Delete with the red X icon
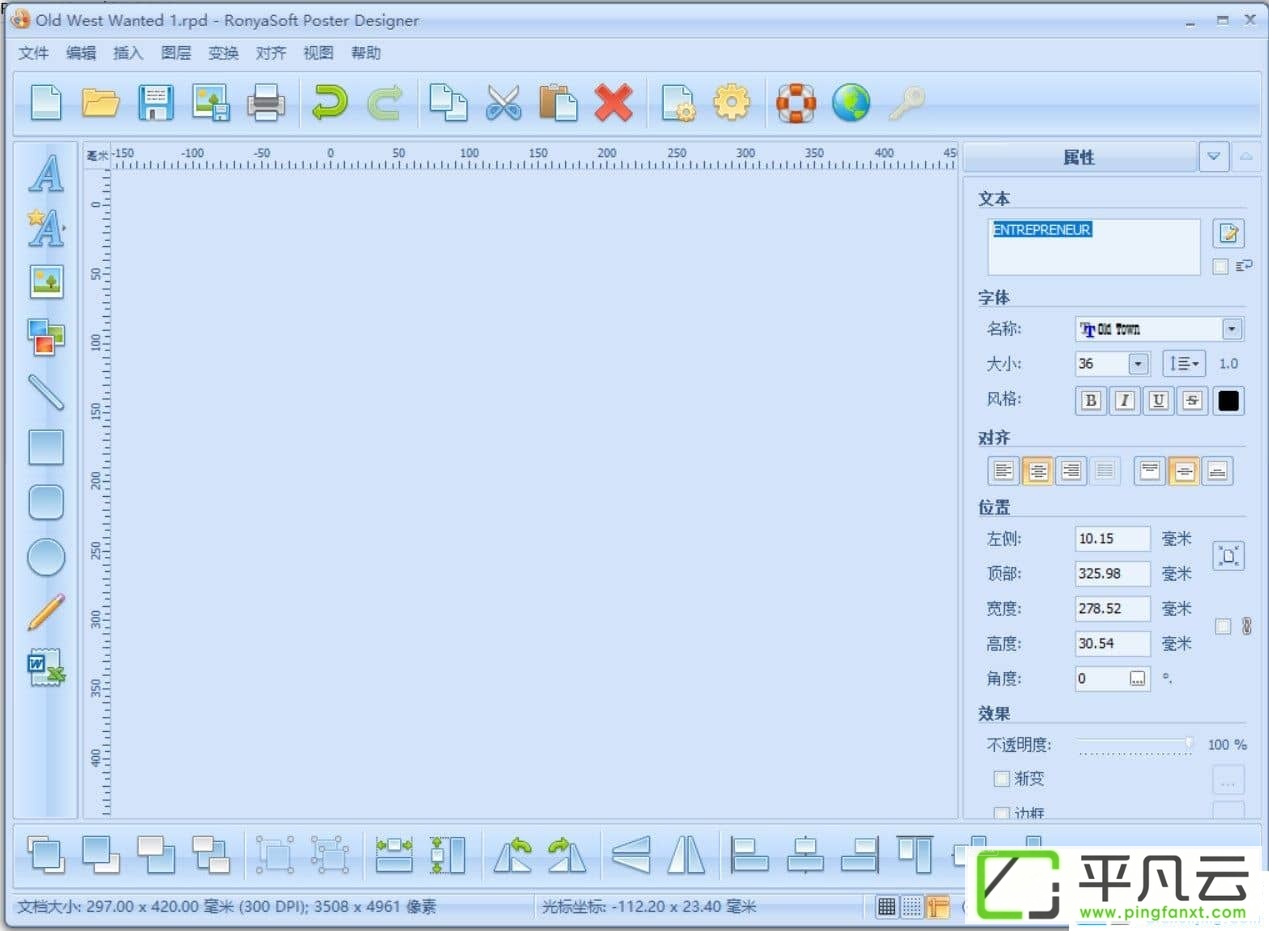This screenshot has height=931, width=1269. [x=613, y=102]
